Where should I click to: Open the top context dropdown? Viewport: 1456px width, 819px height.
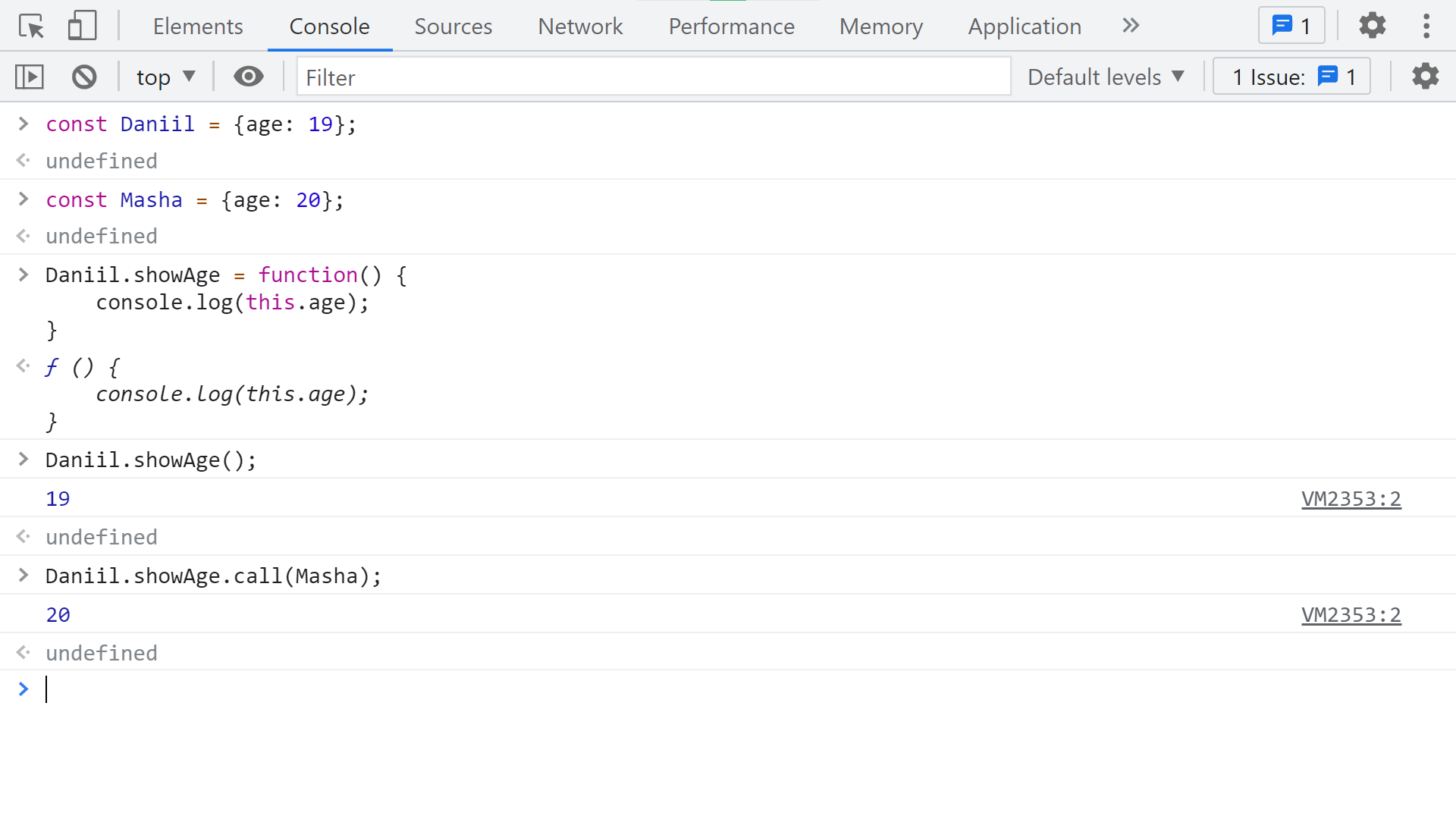coord(165,77)
